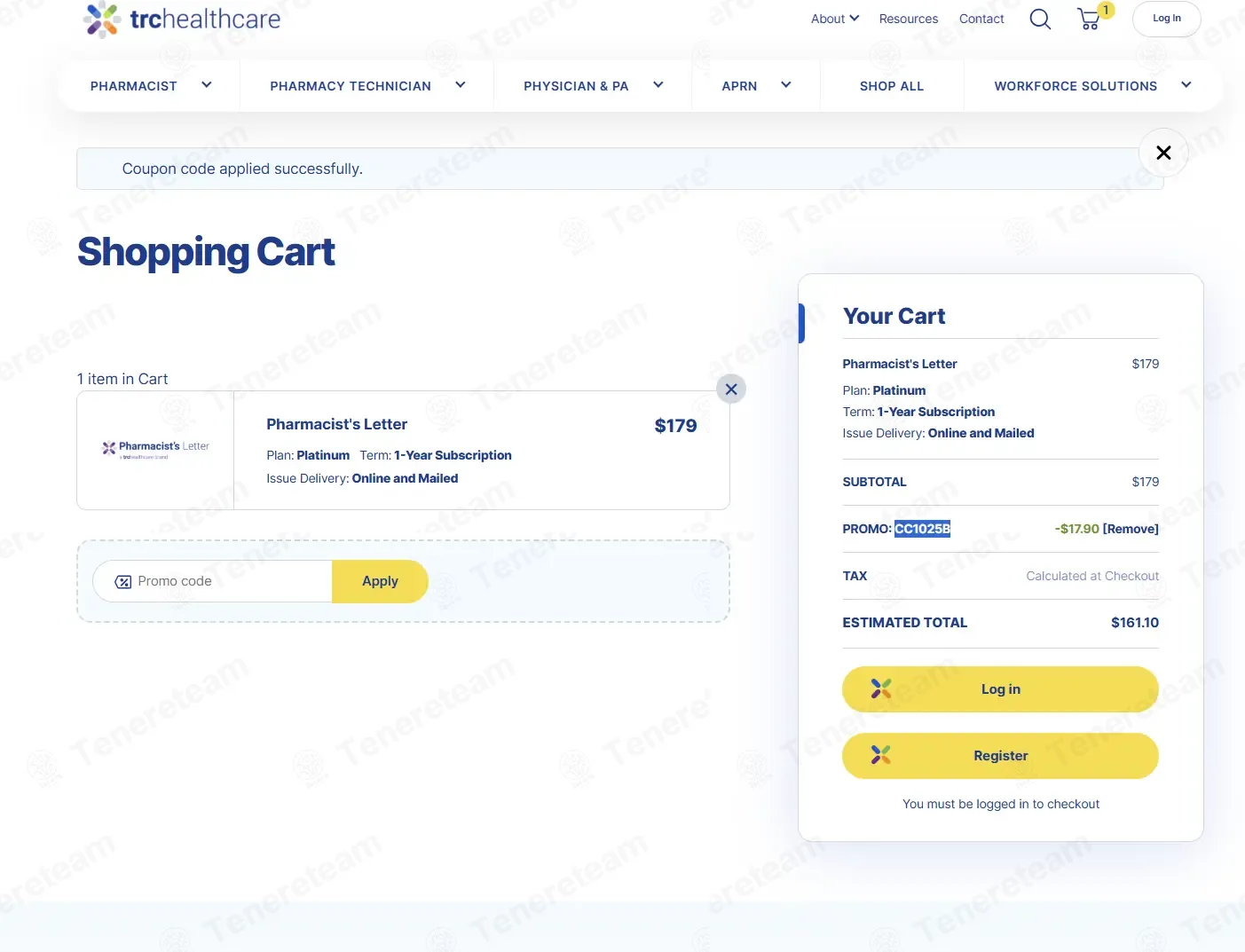Click 'Calculated at Checkout' tax text
1245x952 pixels.
pos(1092,576)
